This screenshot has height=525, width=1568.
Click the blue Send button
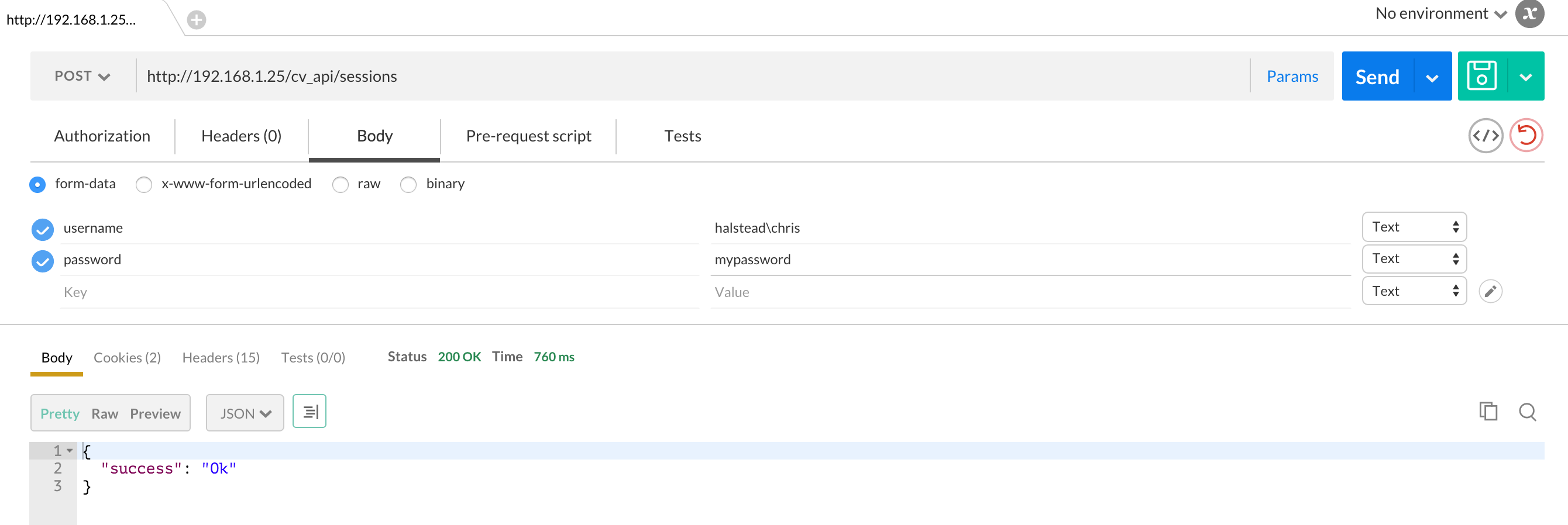1377,77
